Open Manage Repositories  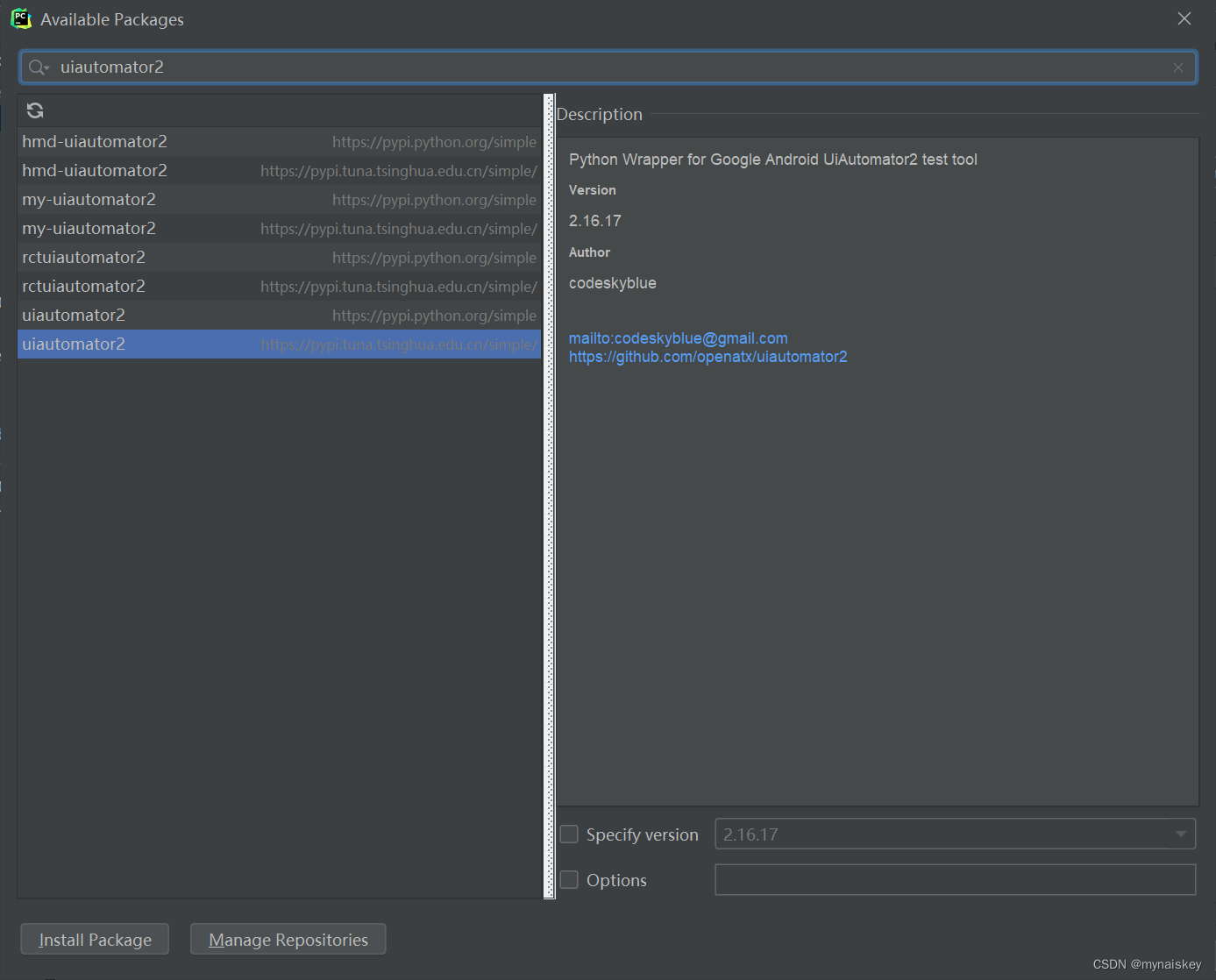coord(288,940)
